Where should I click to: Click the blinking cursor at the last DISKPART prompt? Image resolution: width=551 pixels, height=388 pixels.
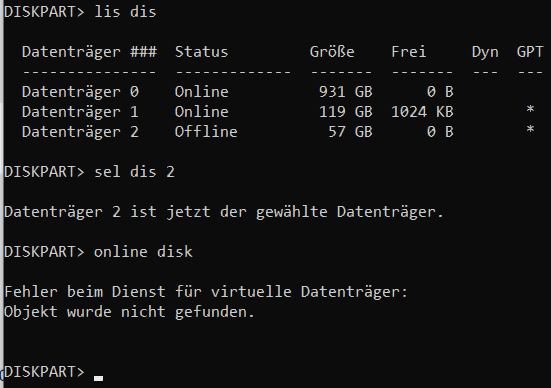click(98, 379)
